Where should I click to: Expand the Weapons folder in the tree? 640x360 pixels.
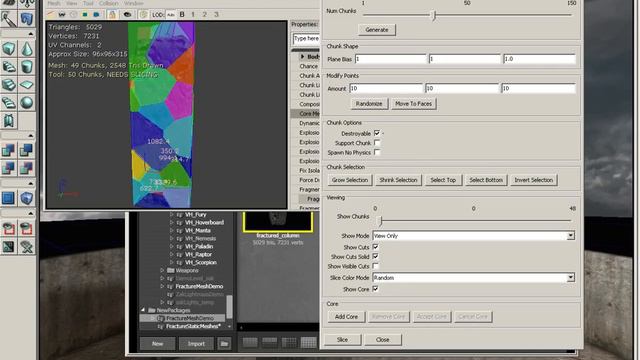pos(162,270)
